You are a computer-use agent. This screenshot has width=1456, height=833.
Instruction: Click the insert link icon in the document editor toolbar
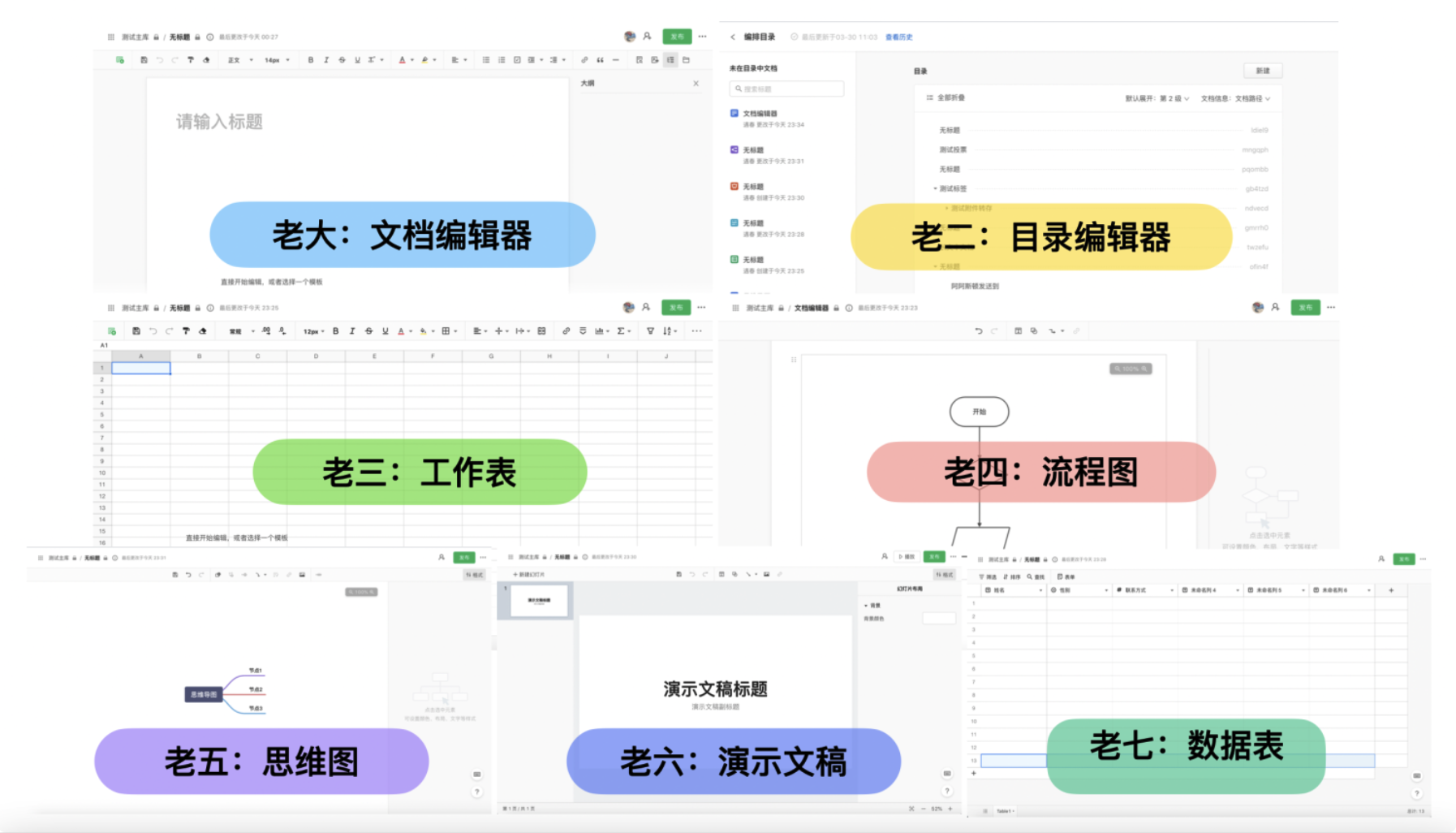tap(584, 60)
